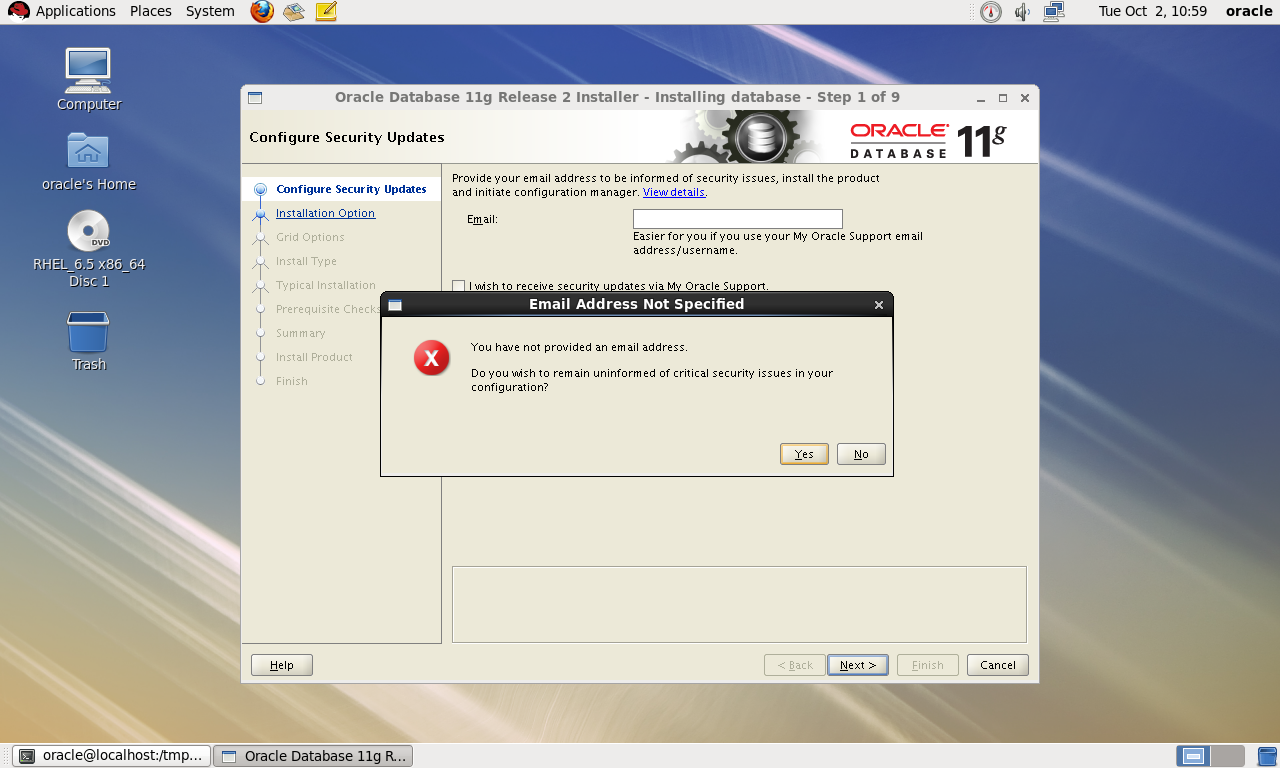The image size is (1280, 768).
Task: Click the system monitor gauge tray icon
Action: click(990, 12)
